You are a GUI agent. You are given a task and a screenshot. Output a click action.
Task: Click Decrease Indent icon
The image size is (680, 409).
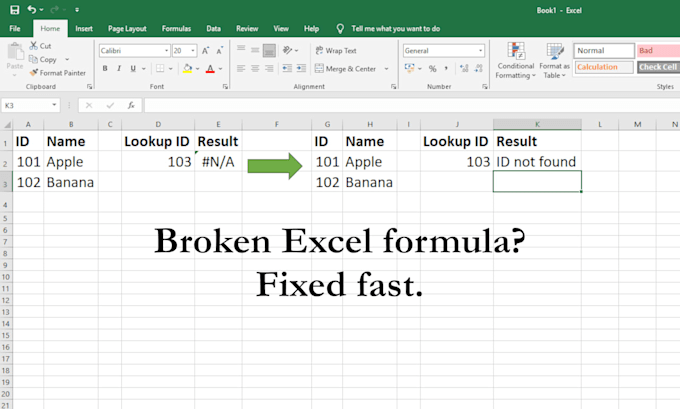pyautogui.click(x=287, y=69)
